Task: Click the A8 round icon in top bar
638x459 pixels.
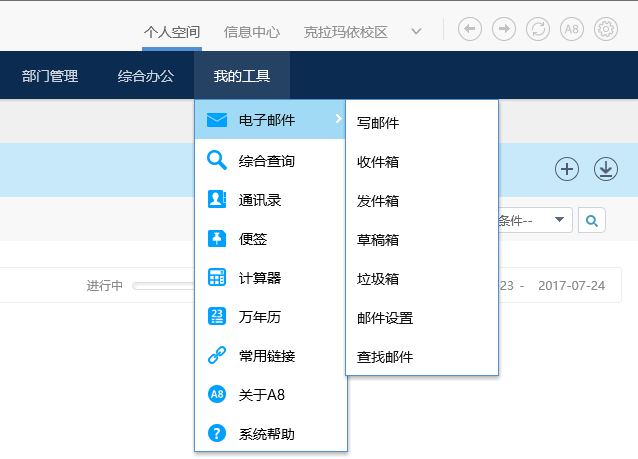Action: coord(572,29)
